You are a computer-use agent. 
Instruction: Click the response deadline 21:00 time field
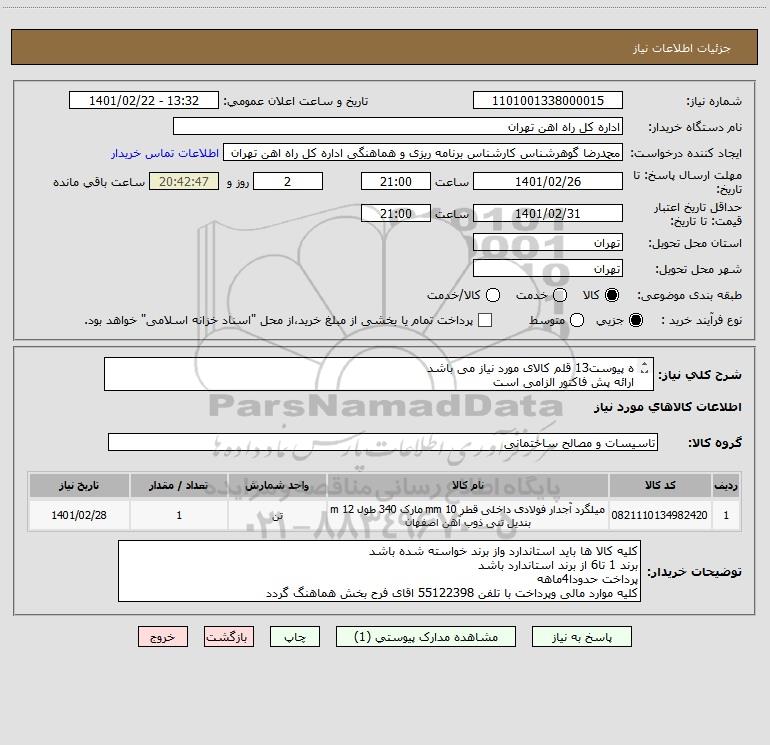tap(396, 181)
